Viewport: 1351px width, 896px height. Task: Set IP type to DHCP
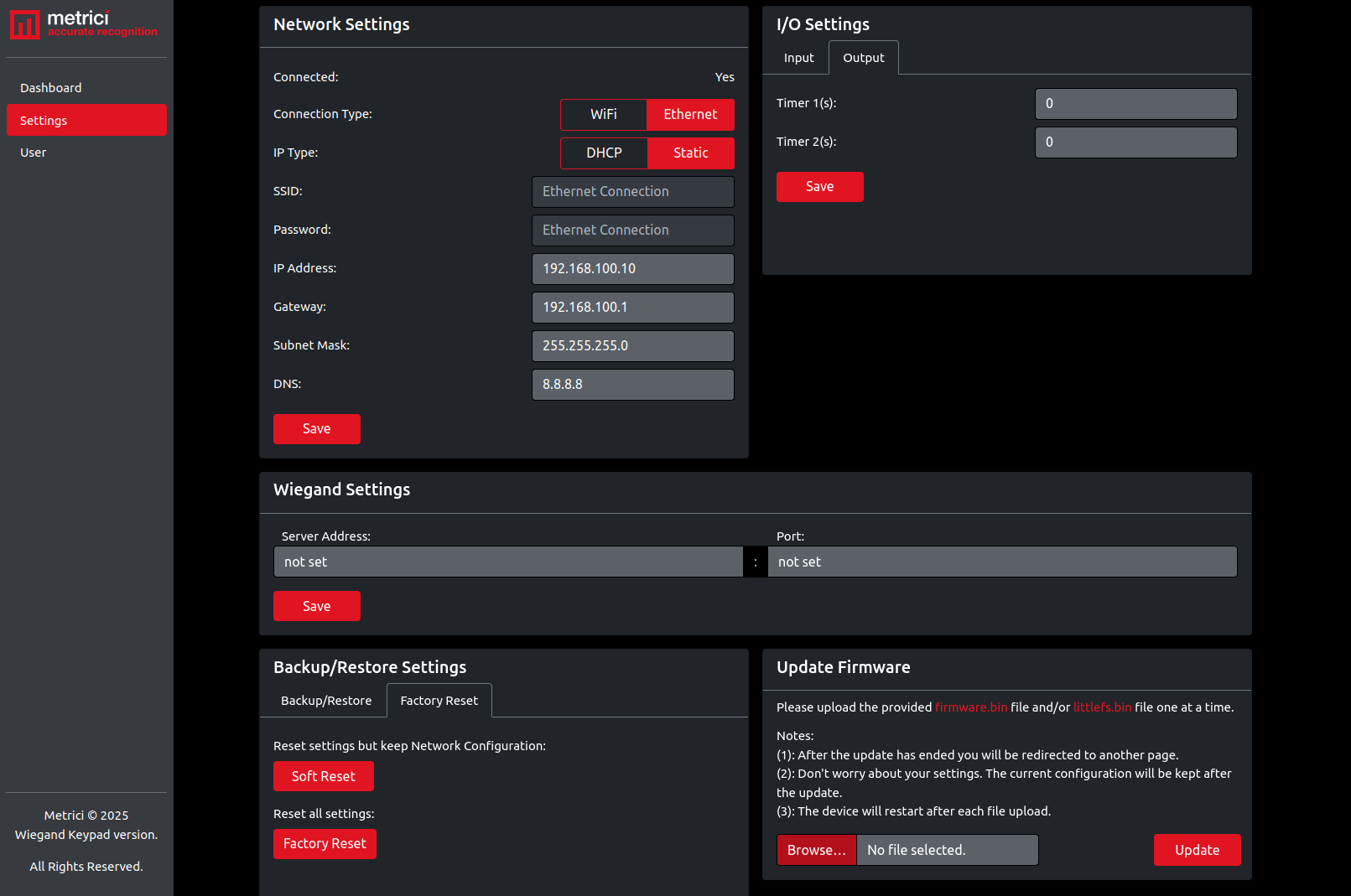pos(604,153)
